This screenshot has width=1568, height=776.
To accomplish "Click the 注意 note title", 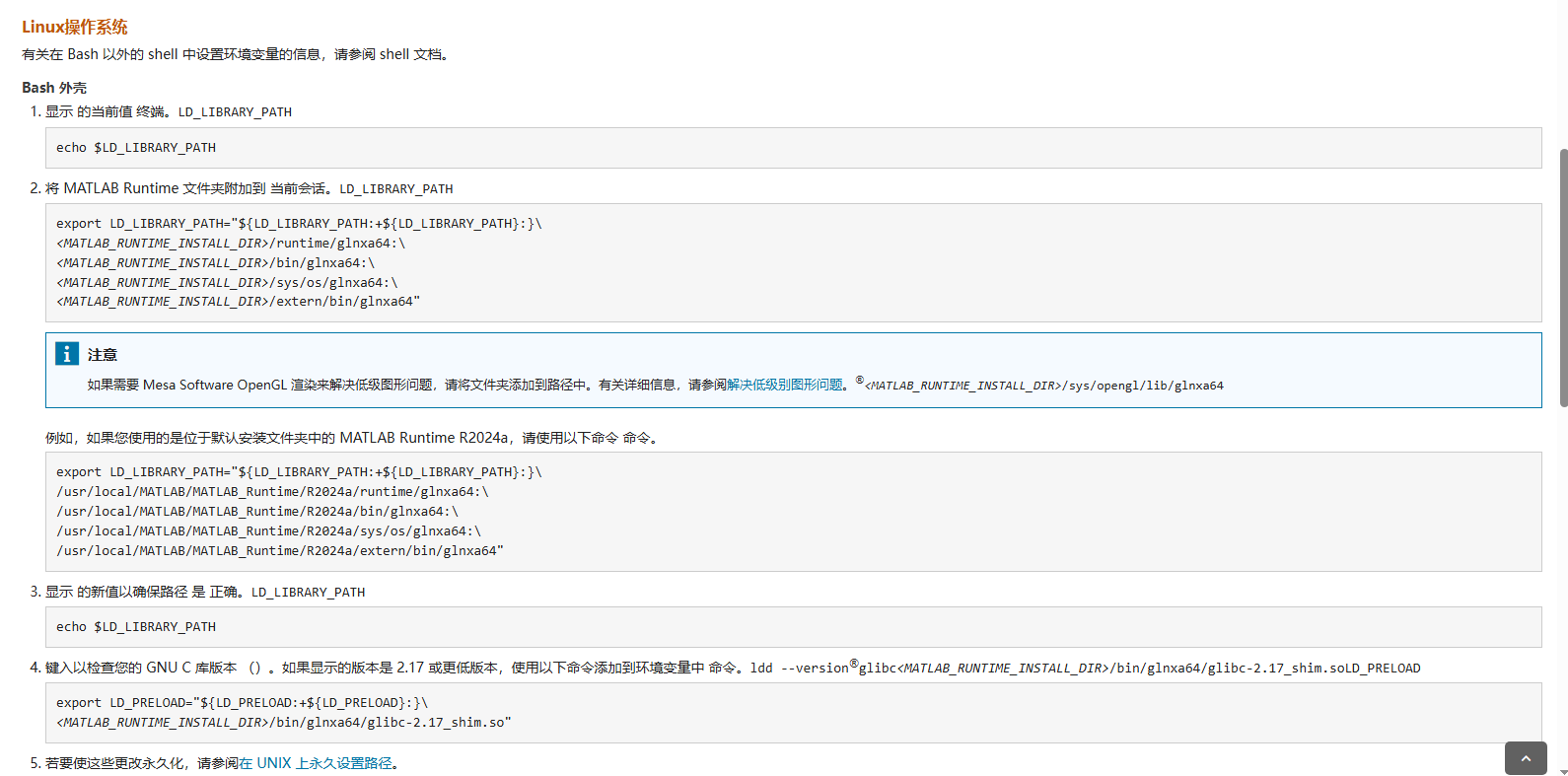I will point(103,354).
